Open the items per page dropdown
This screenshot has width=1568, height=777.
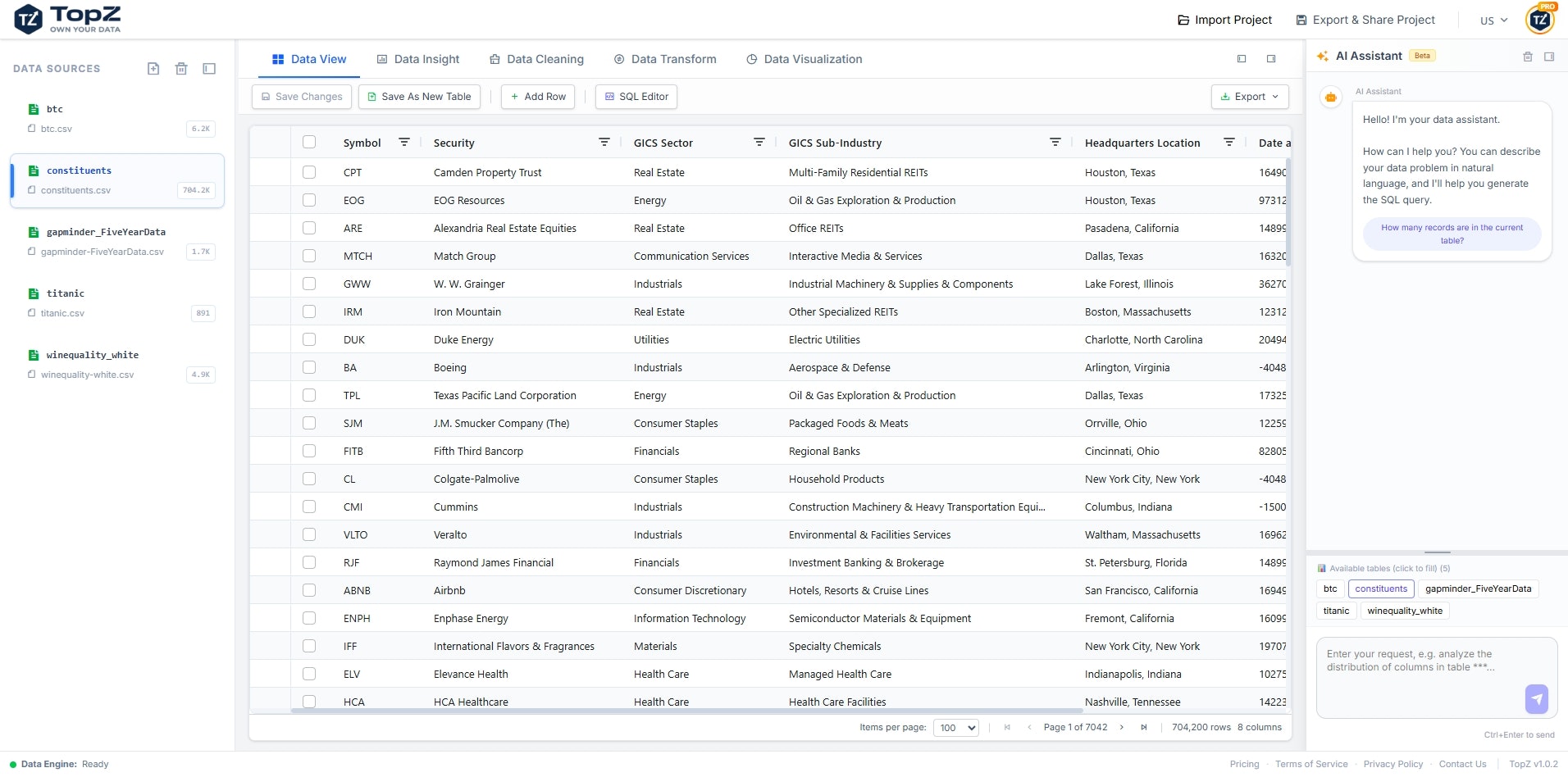tap(955, 727)
